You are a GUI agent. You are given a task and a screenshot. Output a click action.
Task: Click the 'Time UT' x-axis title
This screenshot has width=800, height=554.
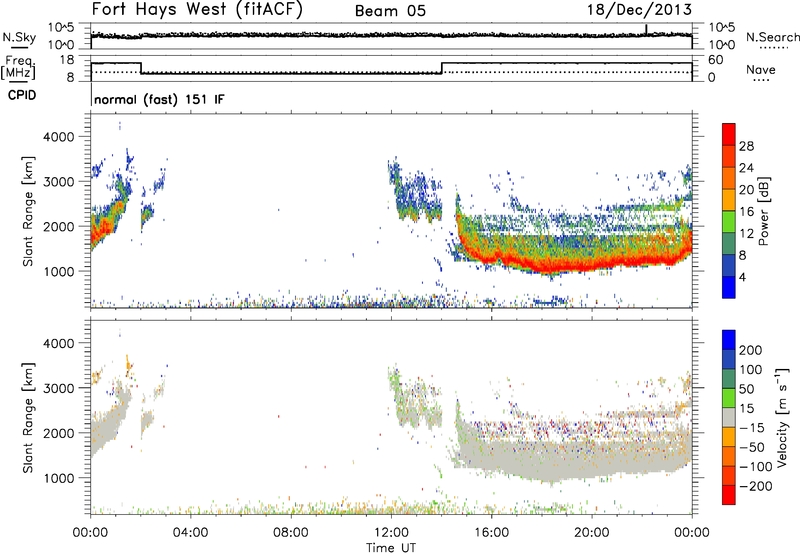pos(391,548)
